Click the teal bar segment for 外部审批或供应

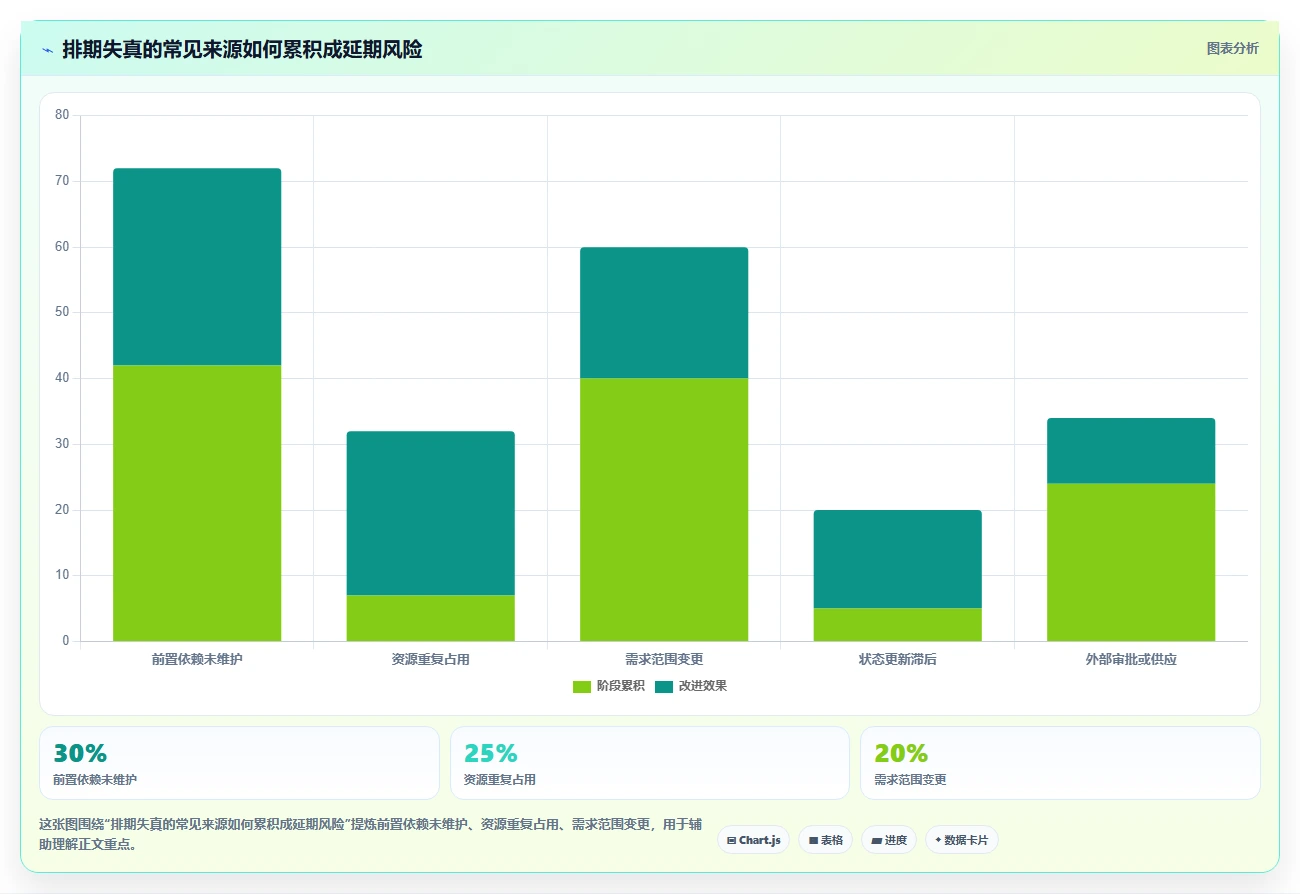pyautogui.click(x=1131, y=451)
